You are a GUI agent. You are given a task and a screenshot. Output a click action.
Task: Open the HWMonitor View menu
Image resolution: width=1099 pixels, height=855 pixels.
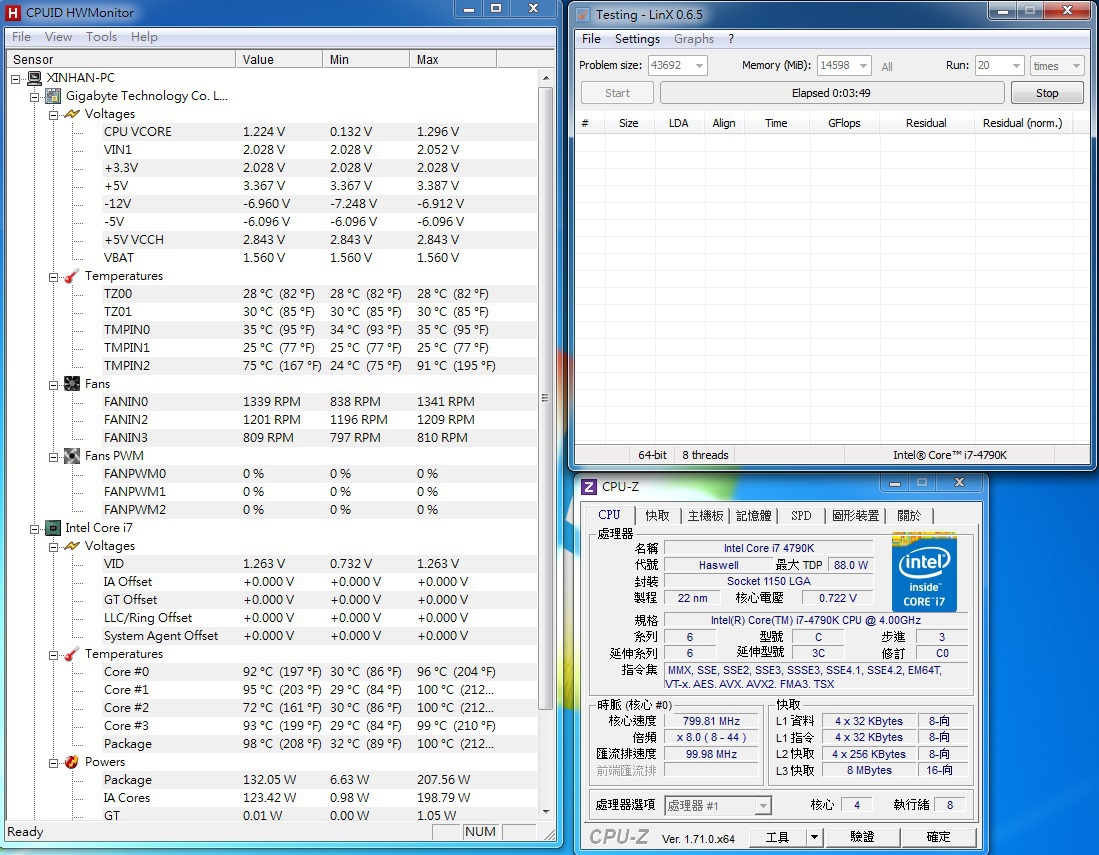click(x=58, y=37)
